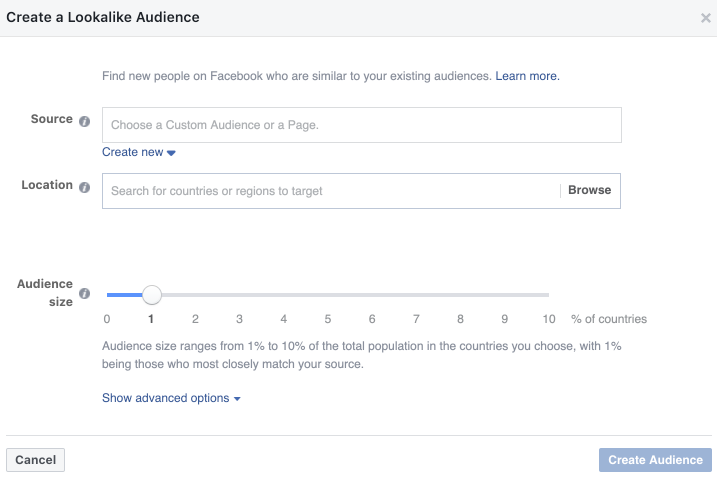This screenshot has height=478, width=717.
Task: Click the audience size slider handle
Action: click(x=151, y=295)
